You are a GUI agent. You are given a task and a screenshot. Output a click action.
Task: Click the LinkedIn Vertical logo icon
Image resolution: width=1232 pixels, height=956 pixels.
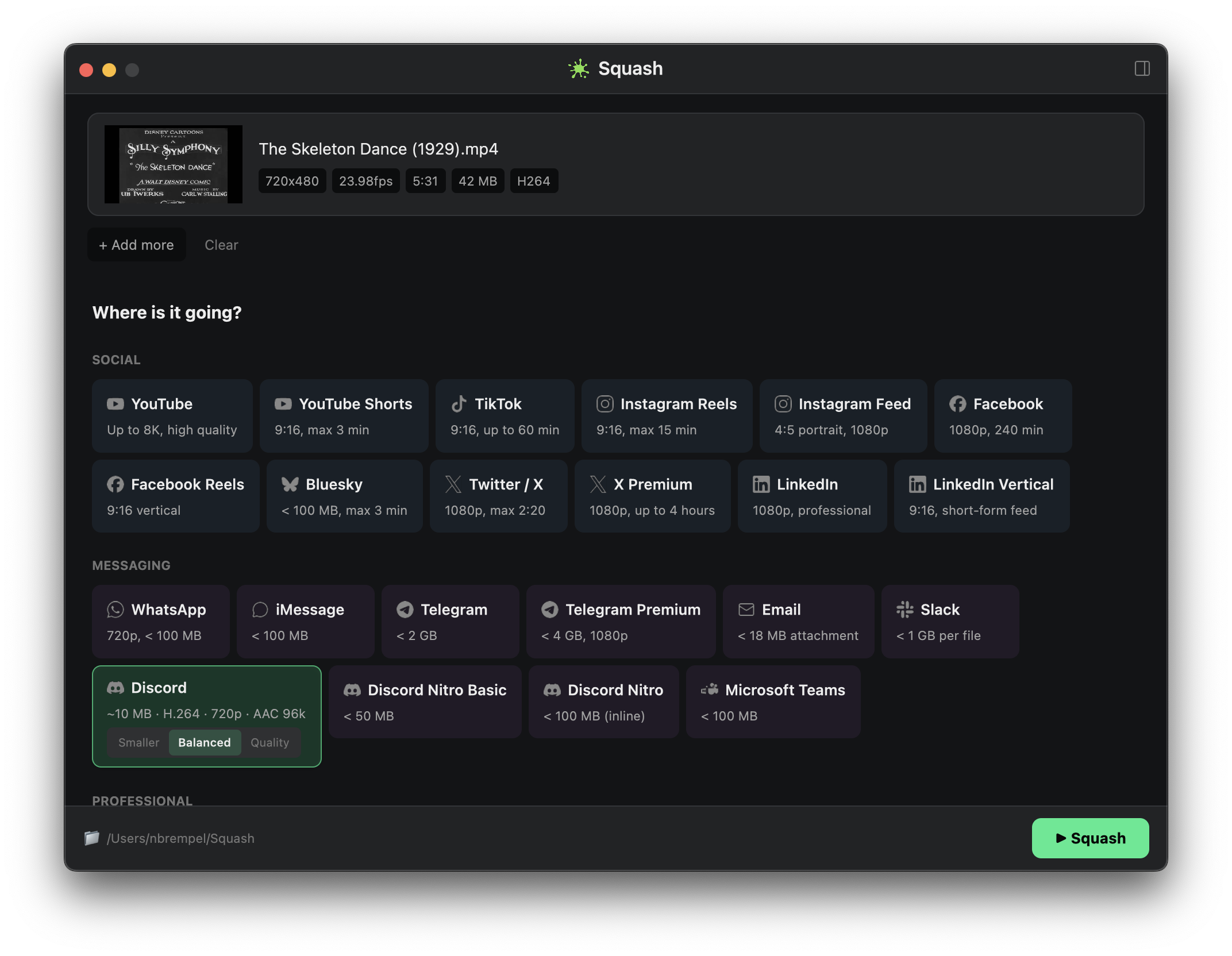tap(917, 484)
